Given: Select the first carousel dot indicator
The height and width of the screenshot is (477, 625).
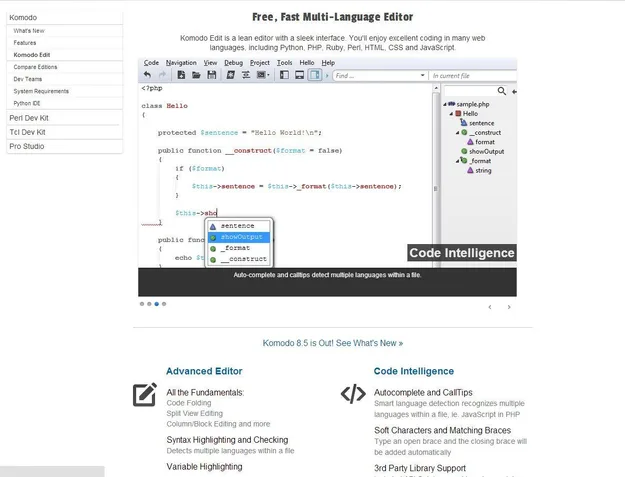Looking at the screenshot, I should tap(142, 303).
